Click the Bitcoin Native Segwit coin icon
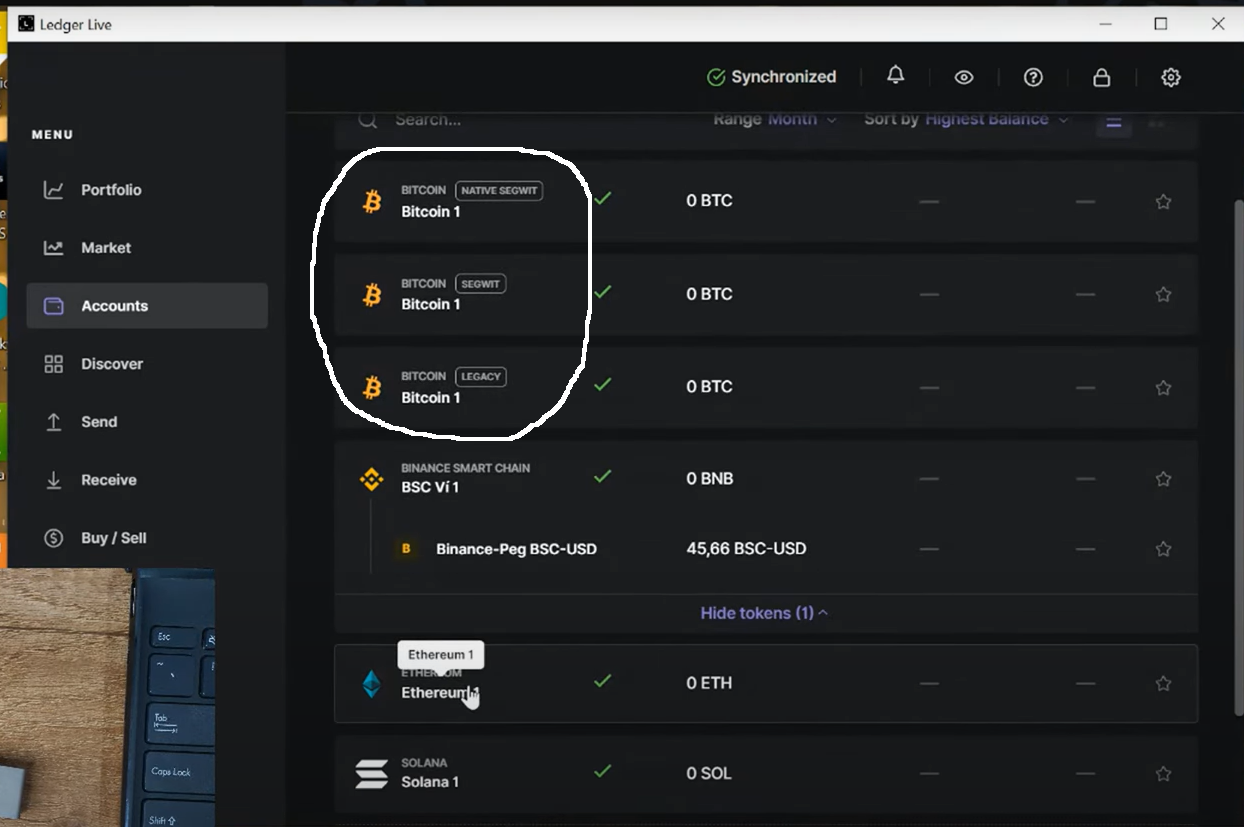Screen dimensions: 1244x827 tap(372, 202)
